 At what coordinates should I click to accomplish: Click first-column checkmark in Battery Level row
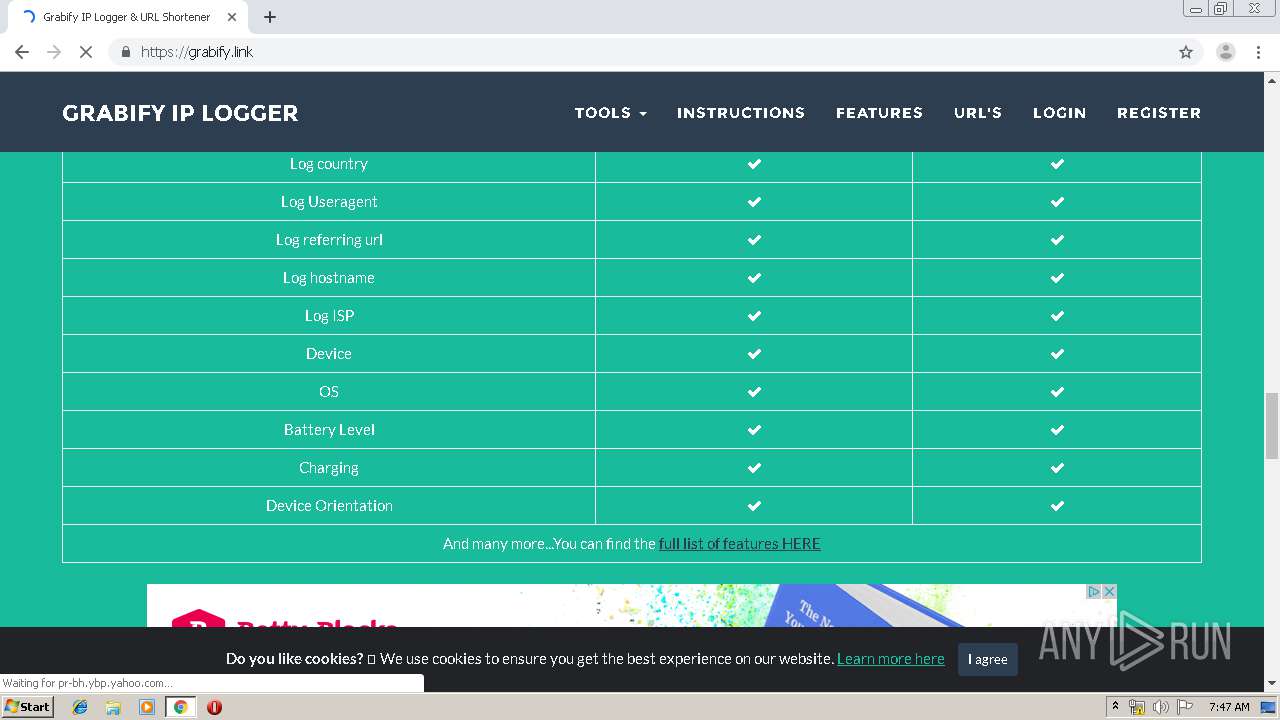[x=754, y=430]
